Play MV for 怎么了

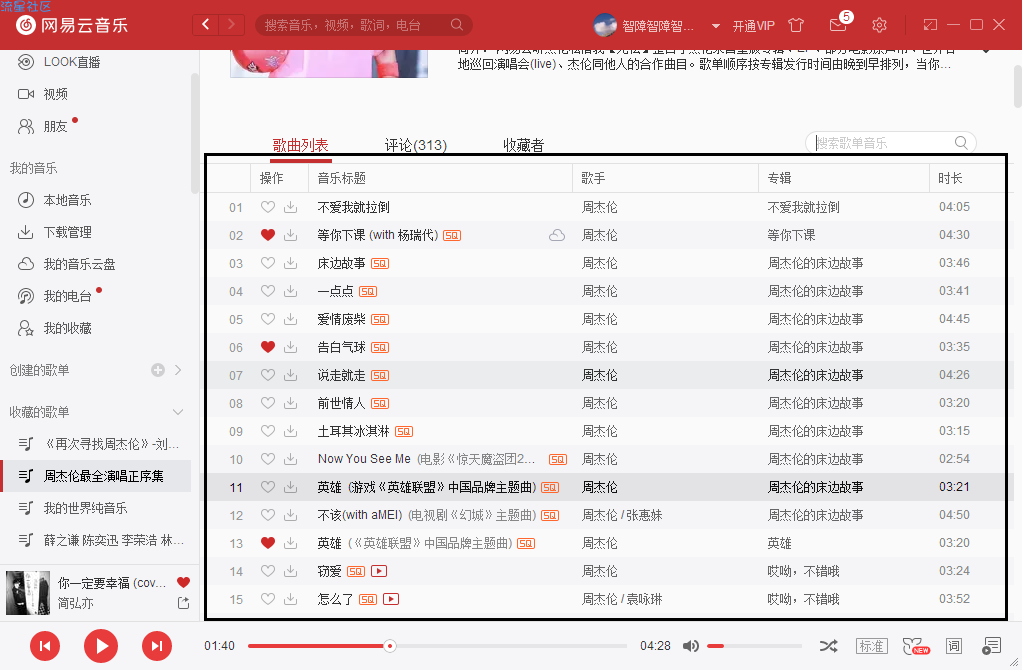[x=391, y=600]
